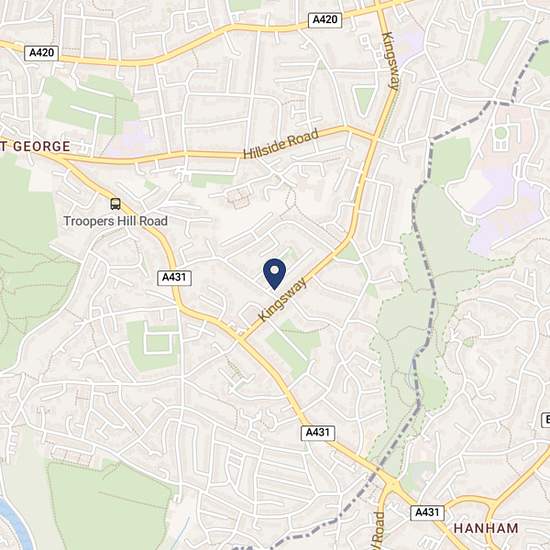
Task: Click the blue river in the bottom corner
Action: click(14, 525)
